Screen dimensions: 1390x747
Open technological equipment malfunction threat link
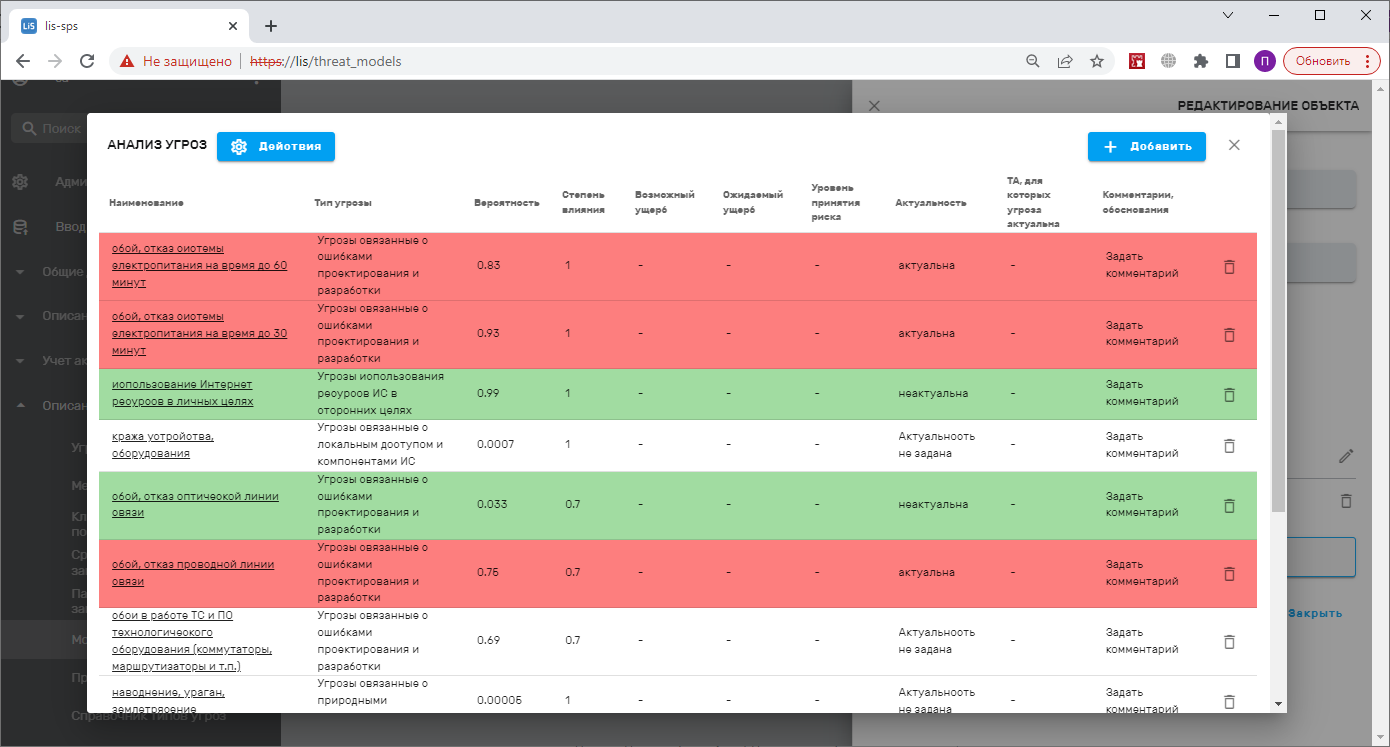(192, 640)
